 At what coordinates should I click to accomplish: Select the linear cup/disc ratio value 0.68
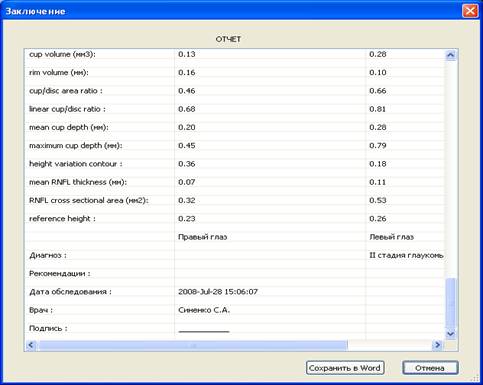[x=187, y=109]
